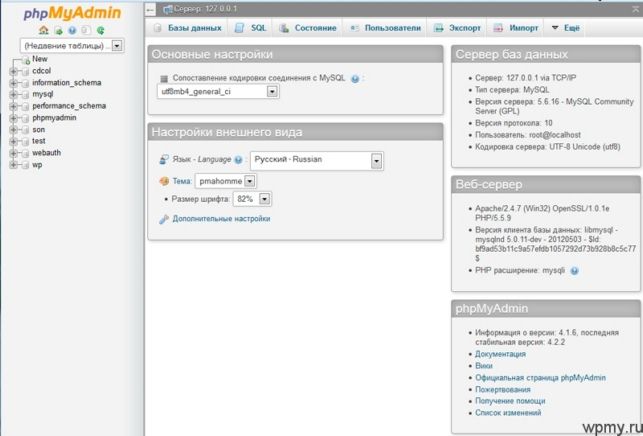The height and width of the screenshot is (436, 643).
Task: Open the Список изменений link
Action: (508, 413)
